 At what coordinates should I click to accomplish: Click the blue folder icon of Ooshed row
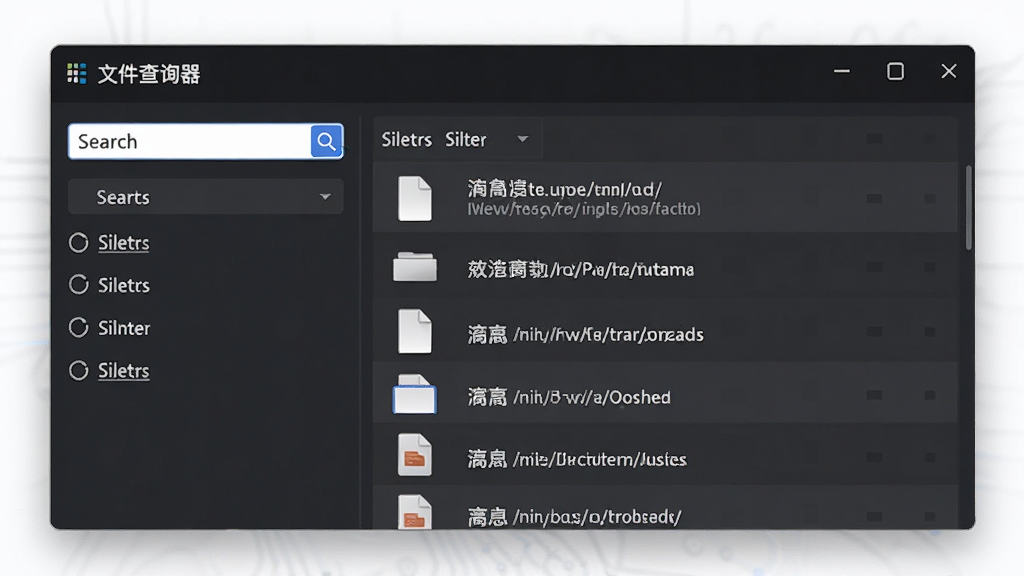coord(415,394)
